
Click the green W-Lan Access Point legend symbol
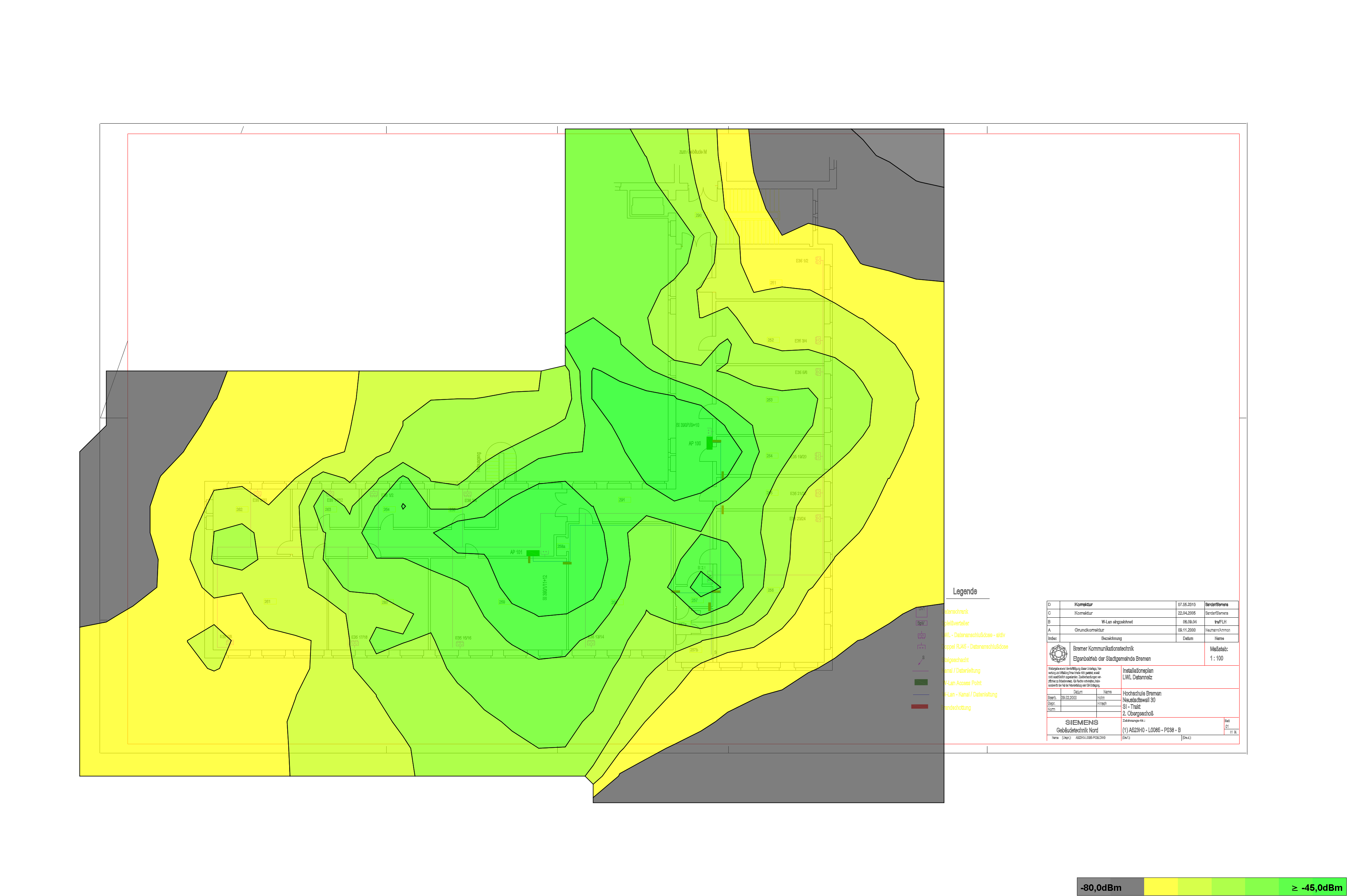point(921,682)
